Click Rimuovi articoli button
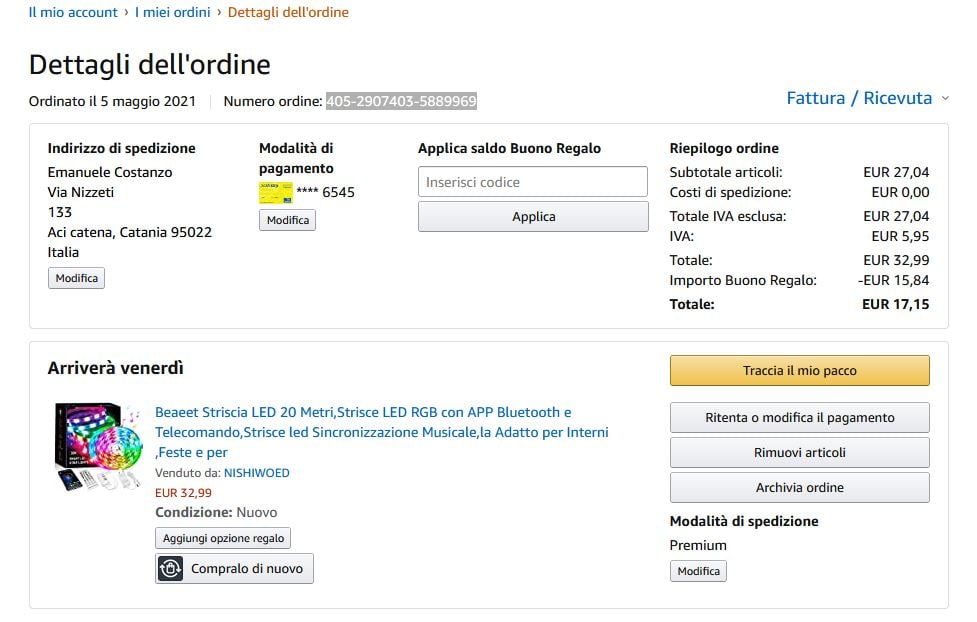 pos(799,453)
